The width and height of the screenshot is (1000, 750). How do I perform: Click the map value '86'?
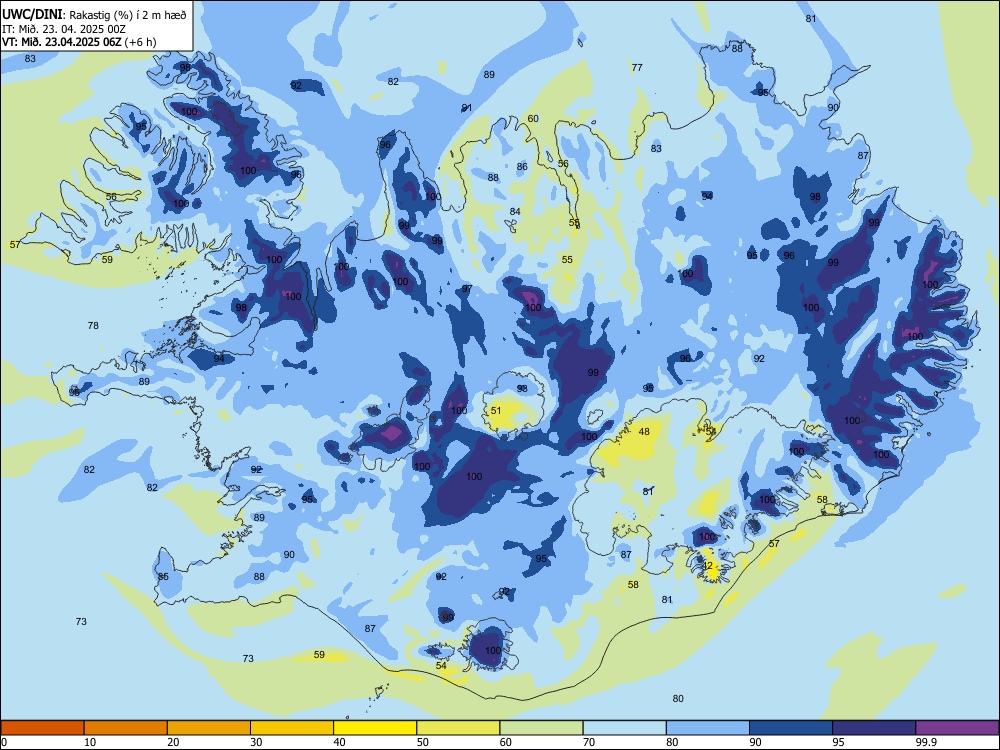coord(522,166)
